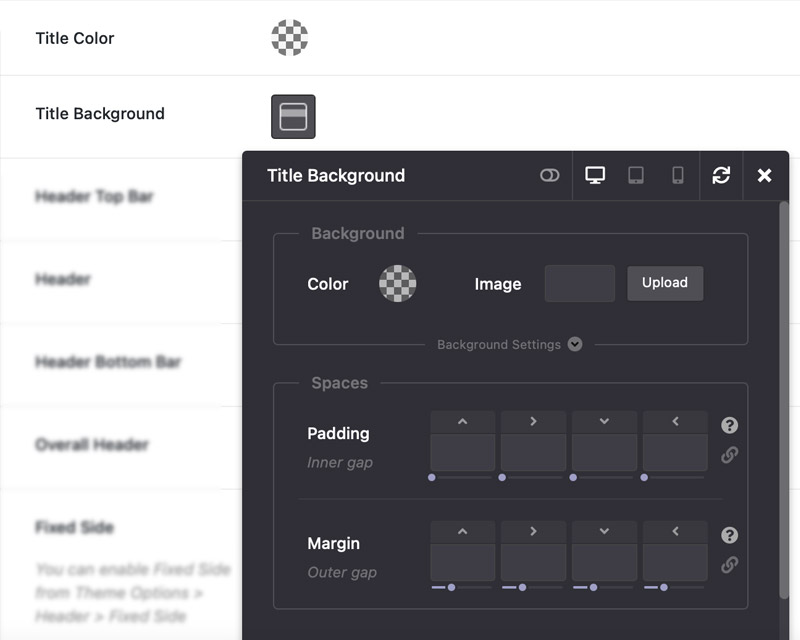This screenshot has width=800, height=640.
Task: Open the Margin help question icon
Action: (x=730, y=535)
